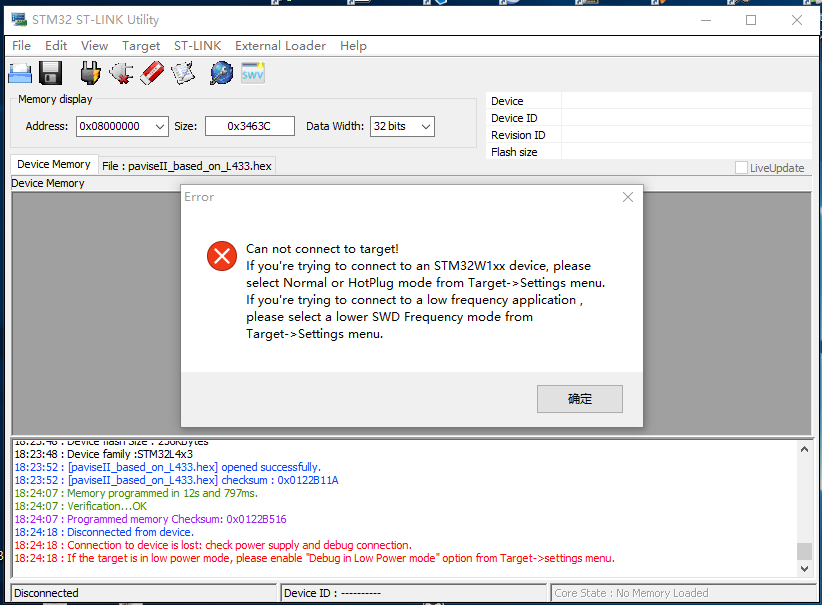
Task: Close the Error dialog with its X
Action: point(628,197)
